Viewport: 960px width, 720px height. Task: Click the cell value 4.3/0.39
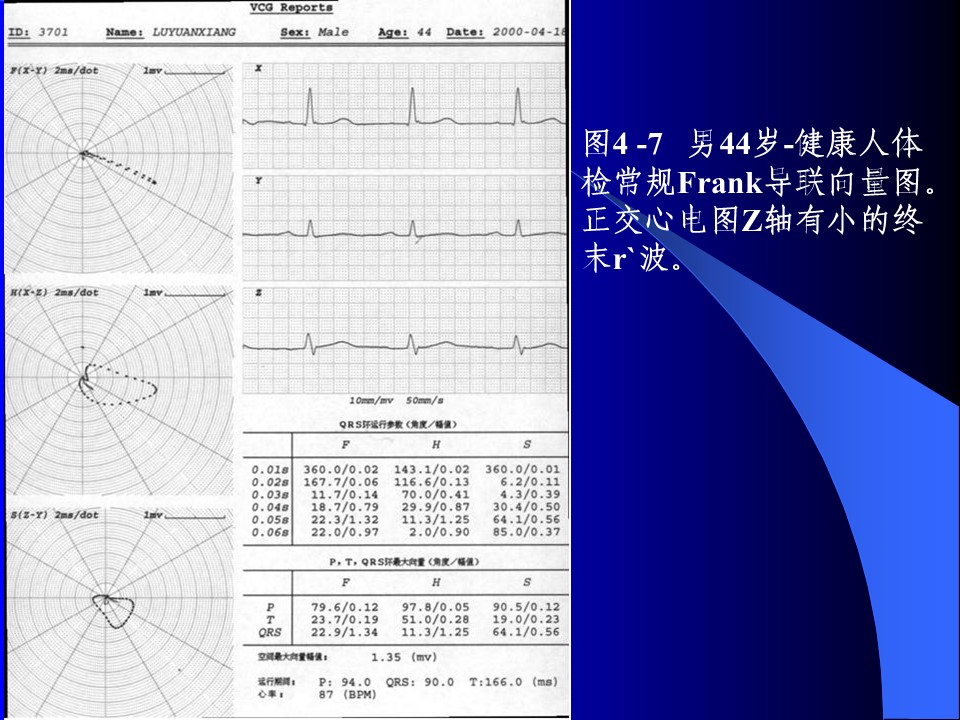(x=530, y=495)
